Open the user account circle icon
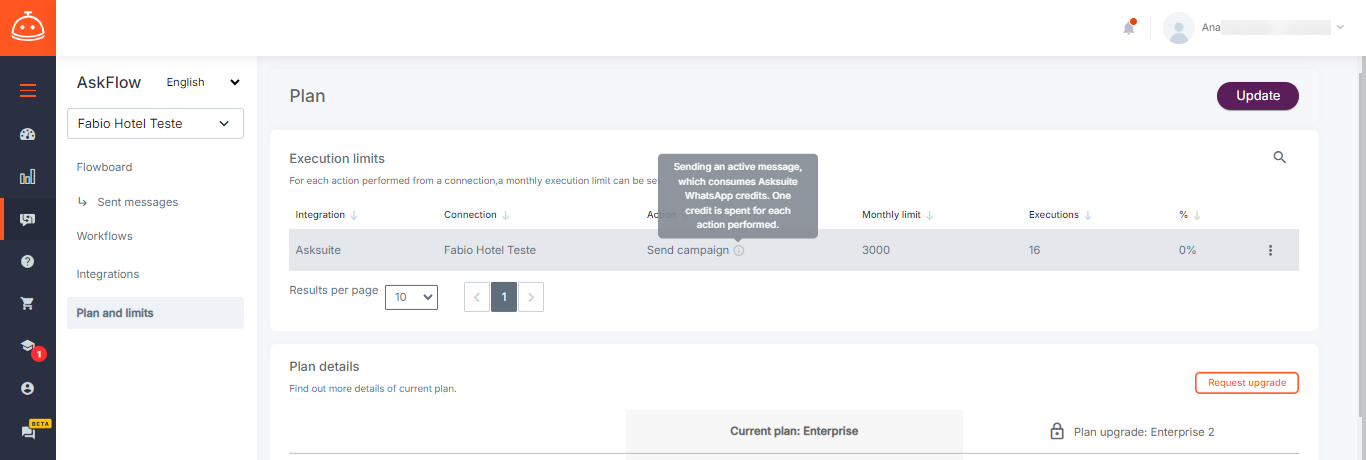This screenshot has width=1366, height=460. (28, 388)
